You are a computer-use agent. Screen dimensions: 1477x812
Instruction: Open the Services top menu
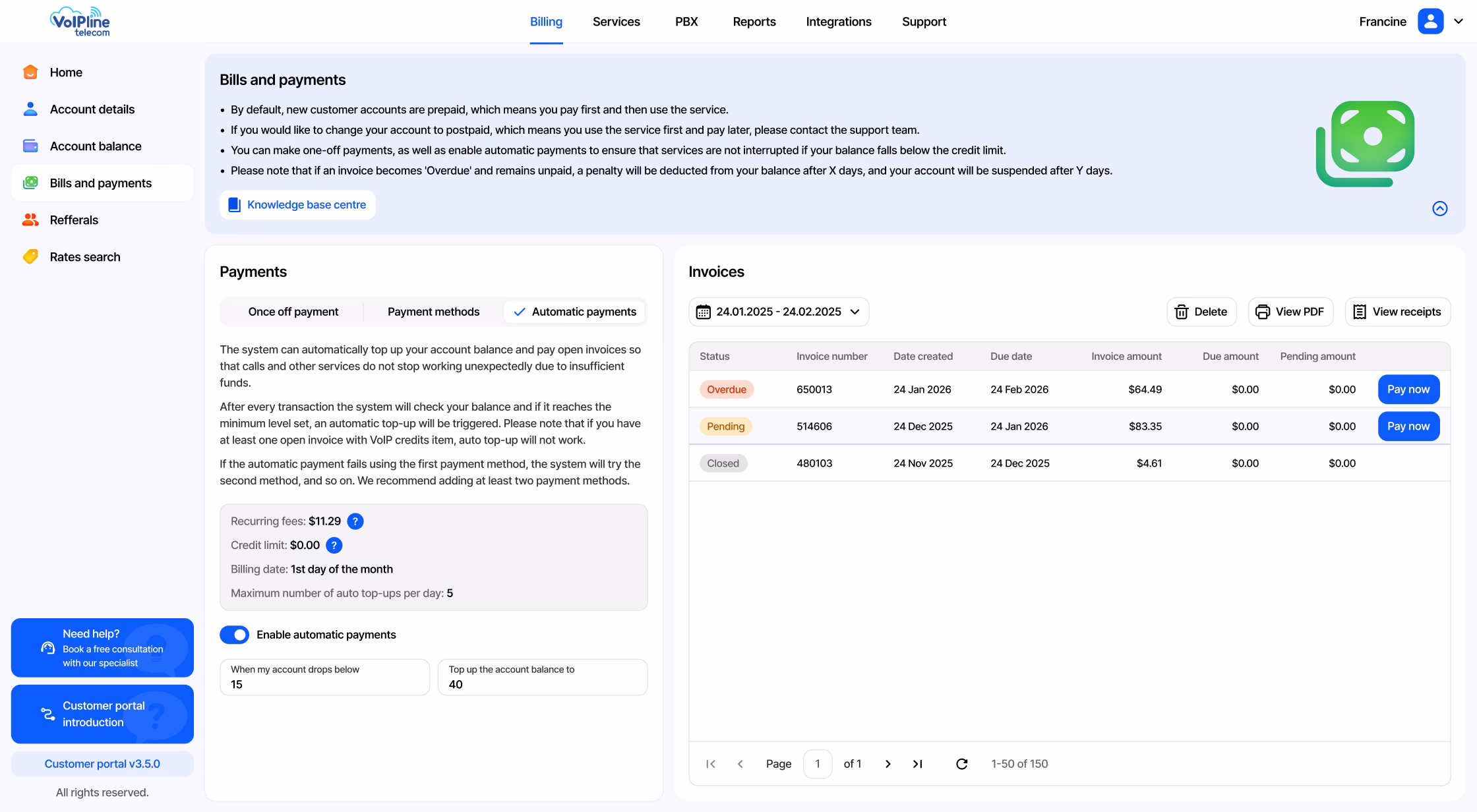(x=616, y=22)
